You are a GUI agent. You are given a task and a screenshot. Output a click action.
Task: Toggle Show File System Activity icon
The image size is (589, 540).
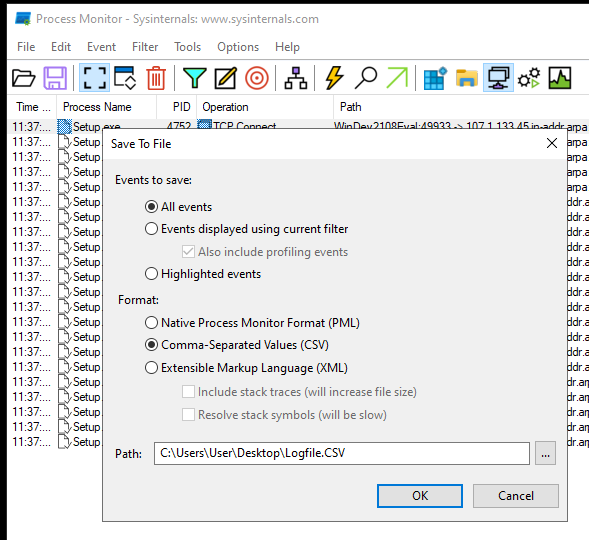(467, 78)
